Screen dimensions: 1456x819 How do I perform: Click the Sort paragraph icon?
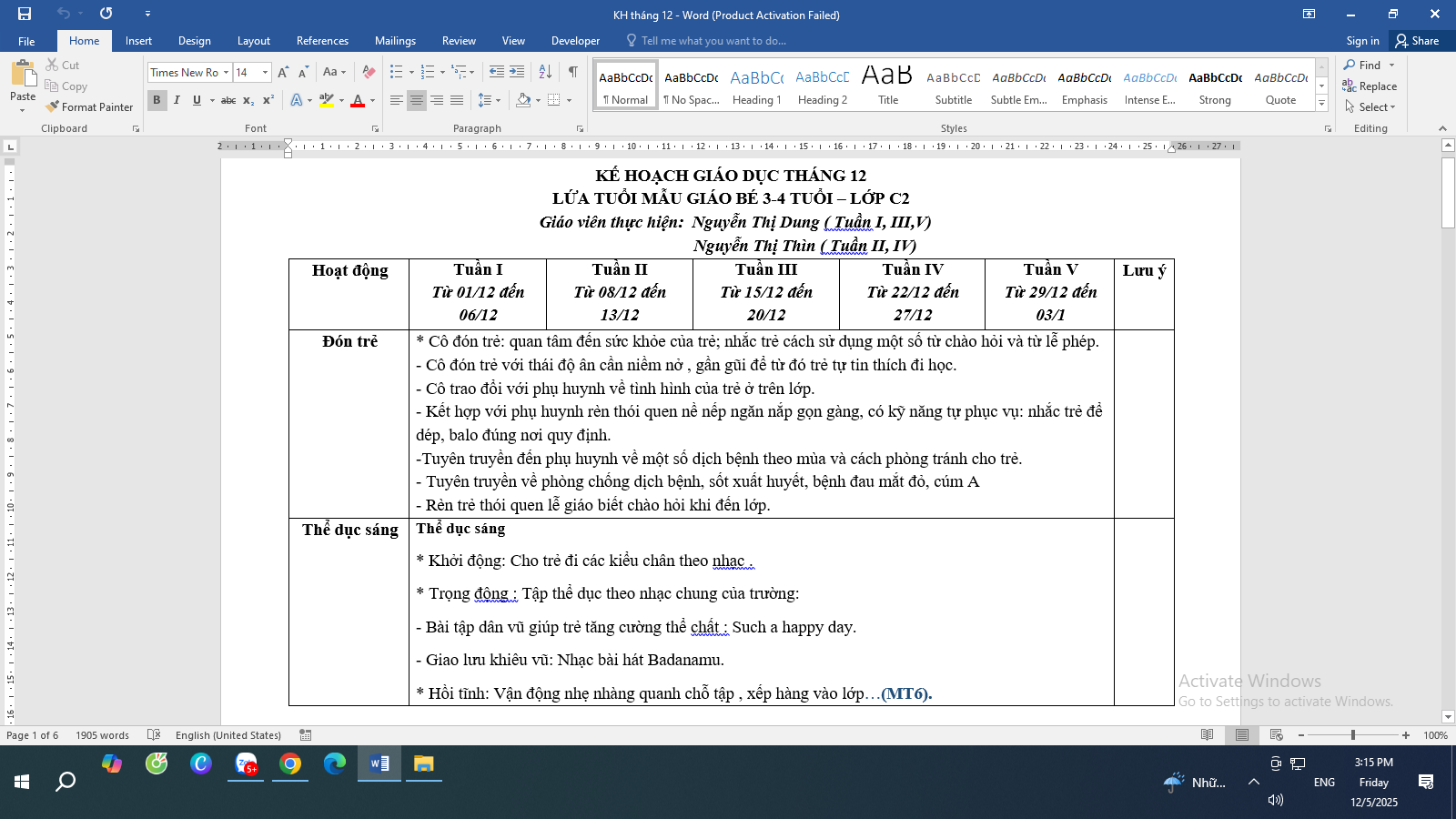pyautogui.click(x=545, y=72)
